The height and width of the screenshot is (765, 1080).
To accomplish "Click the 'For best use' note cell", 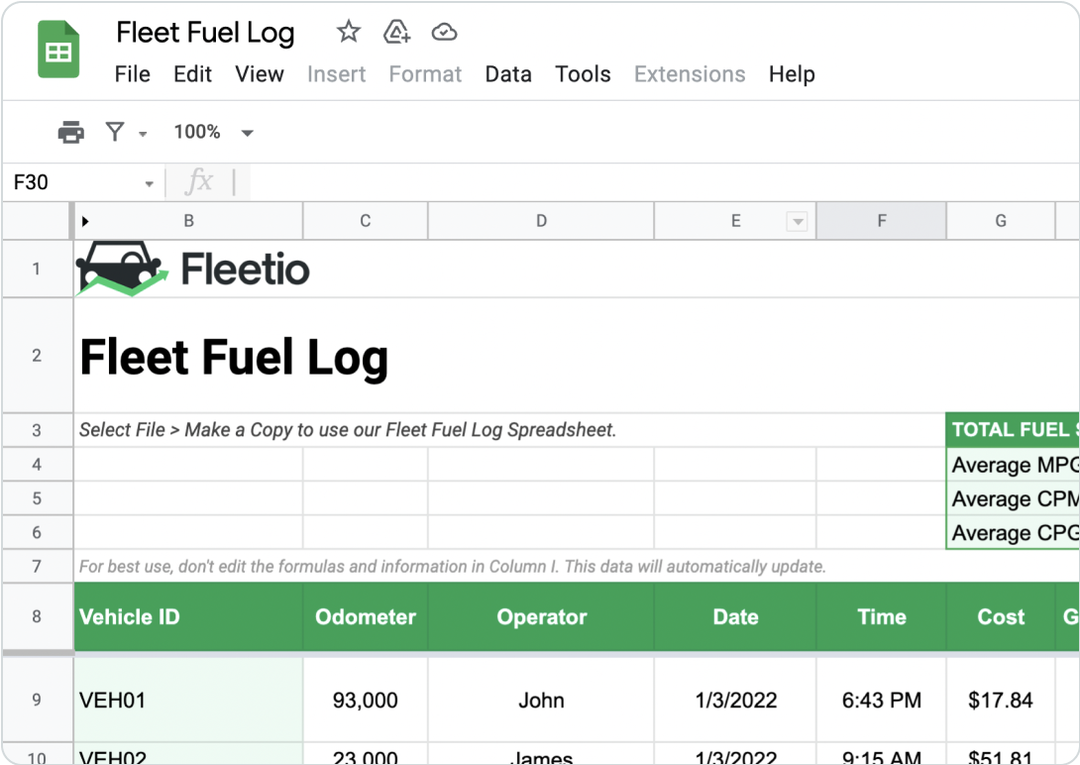I will click(452, 567).
